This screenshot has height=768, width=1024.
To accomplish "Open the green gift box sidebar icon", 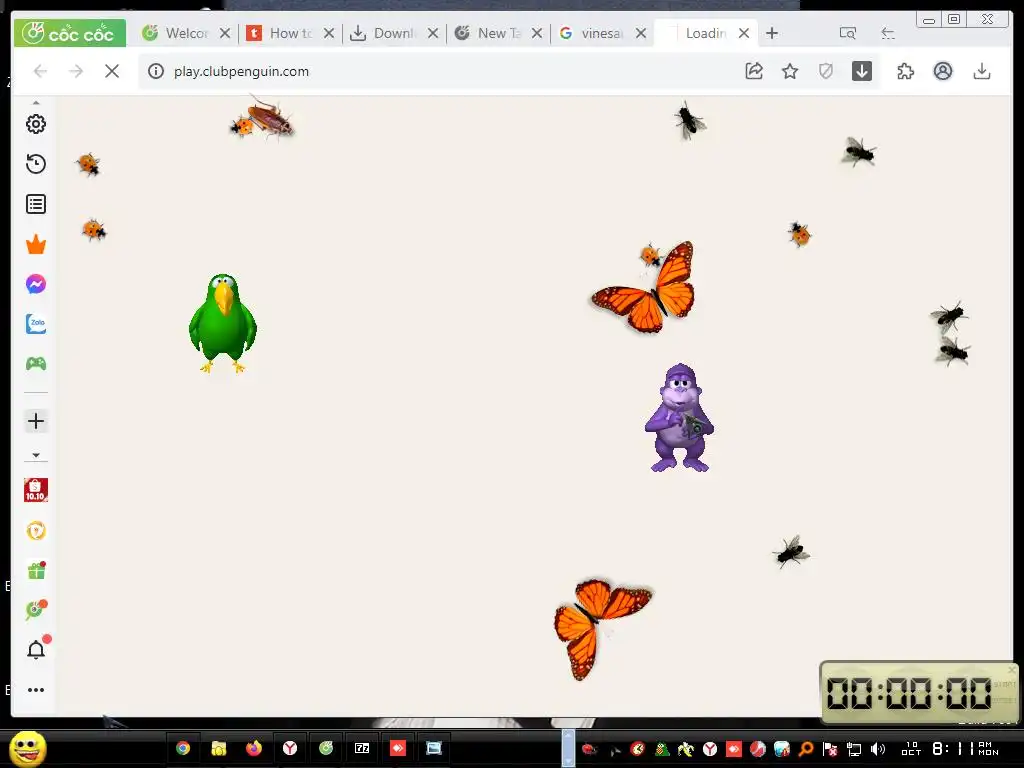I will 37,570.
